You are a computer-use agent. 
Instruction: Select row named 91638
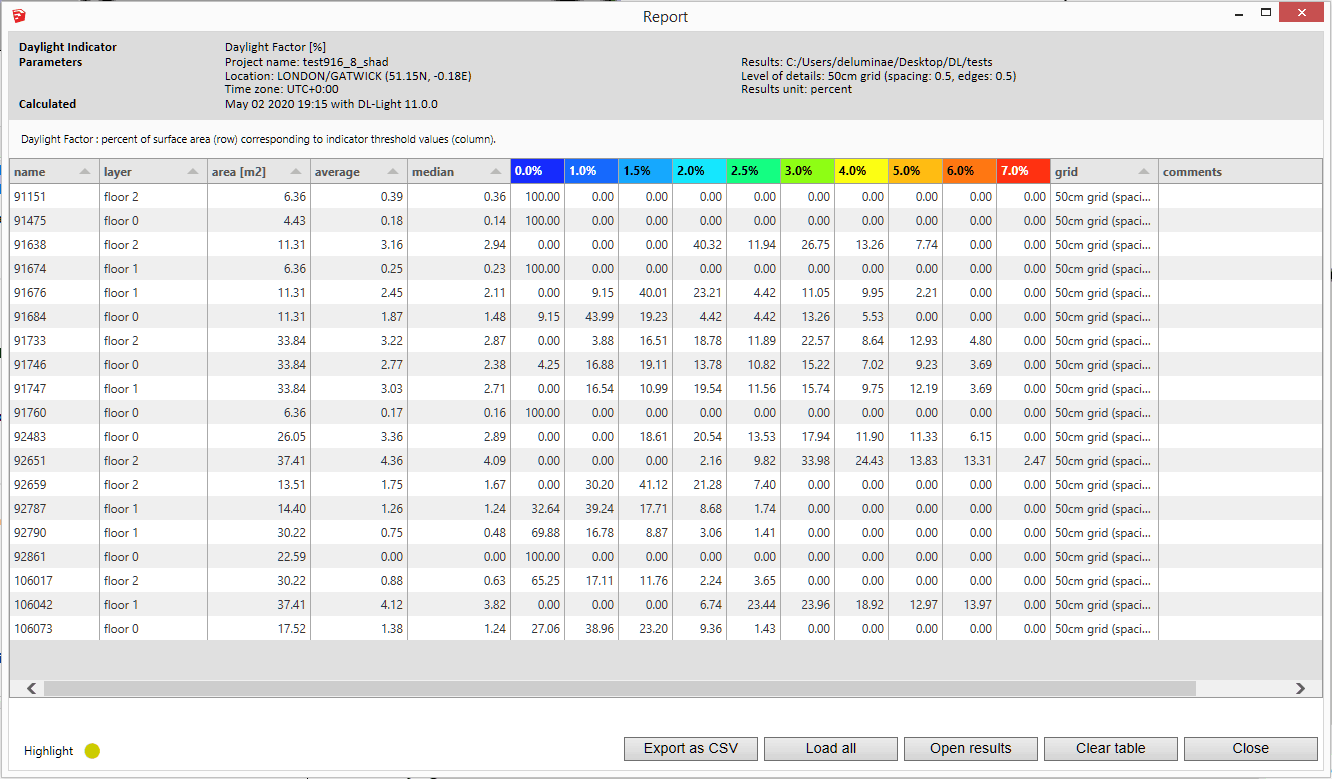pos(666,245)
